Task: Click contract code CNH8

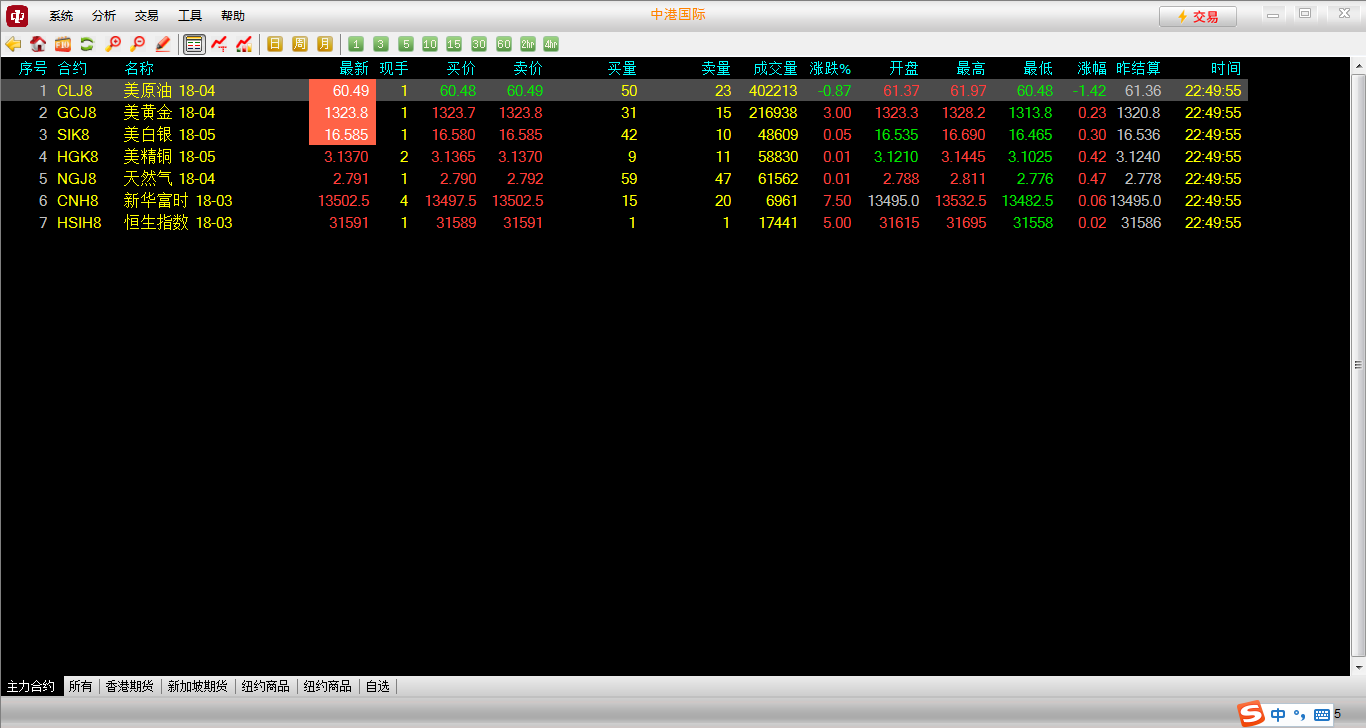Action: [x=77, y=200]
